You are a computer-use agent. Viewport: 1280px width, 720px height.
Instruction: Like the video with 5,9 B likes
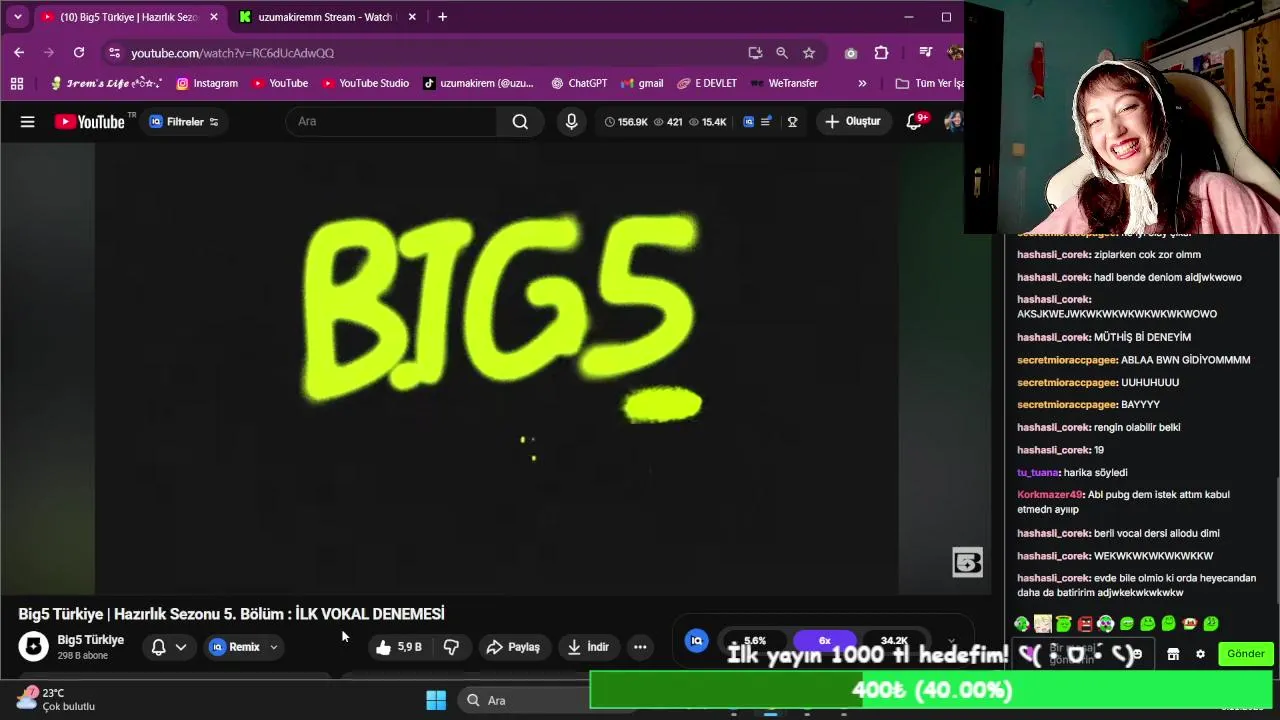399,647
